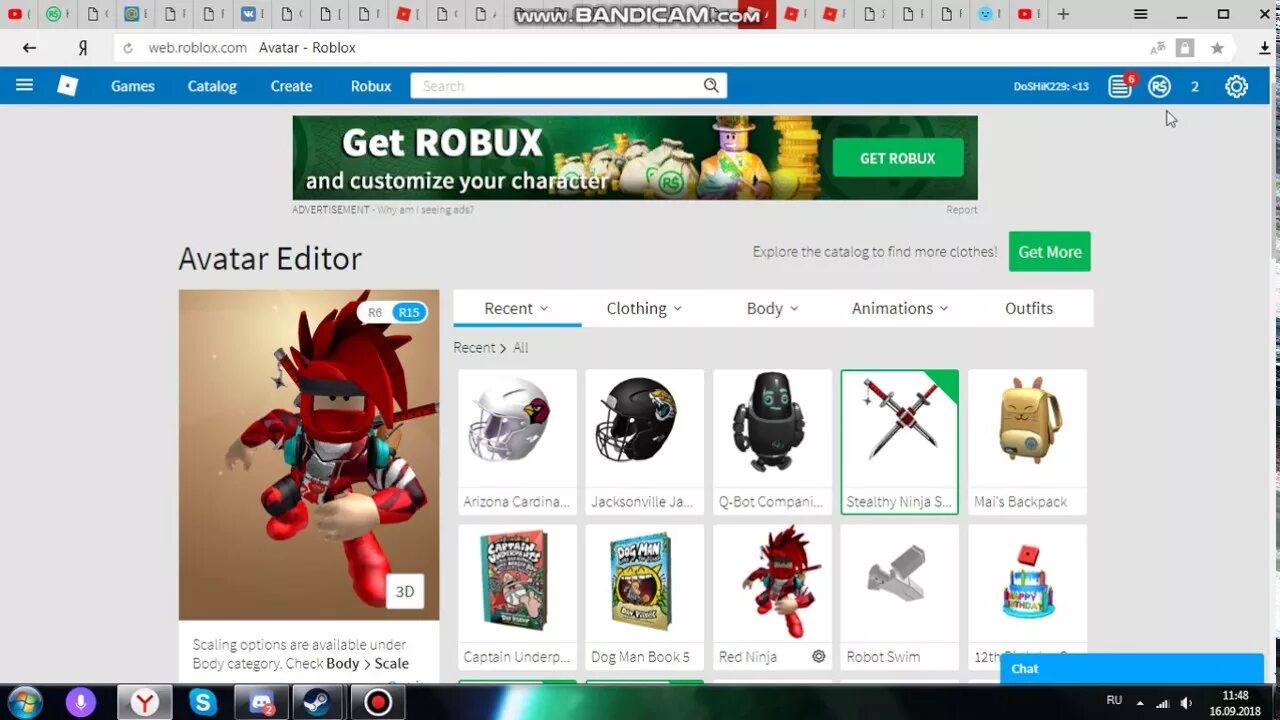Click the page translate icon
Screen dimensions: 1280x720
1157,48
